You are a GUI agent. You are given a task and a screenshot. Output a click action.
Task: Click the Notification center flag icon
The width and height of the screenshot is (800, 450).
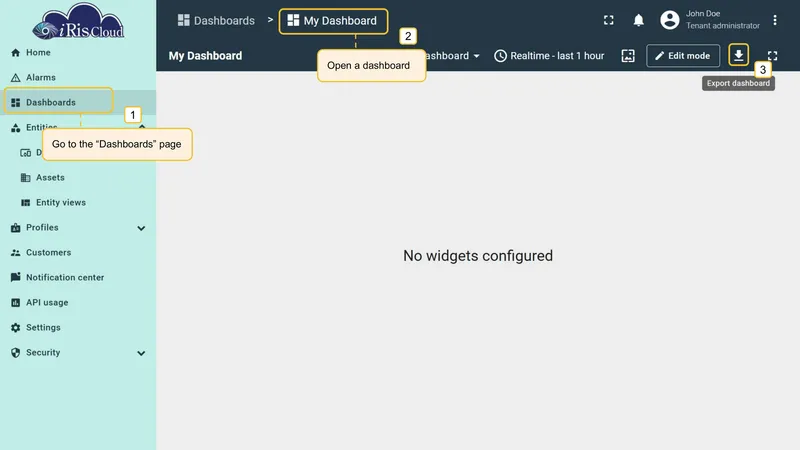pos(16,277)
